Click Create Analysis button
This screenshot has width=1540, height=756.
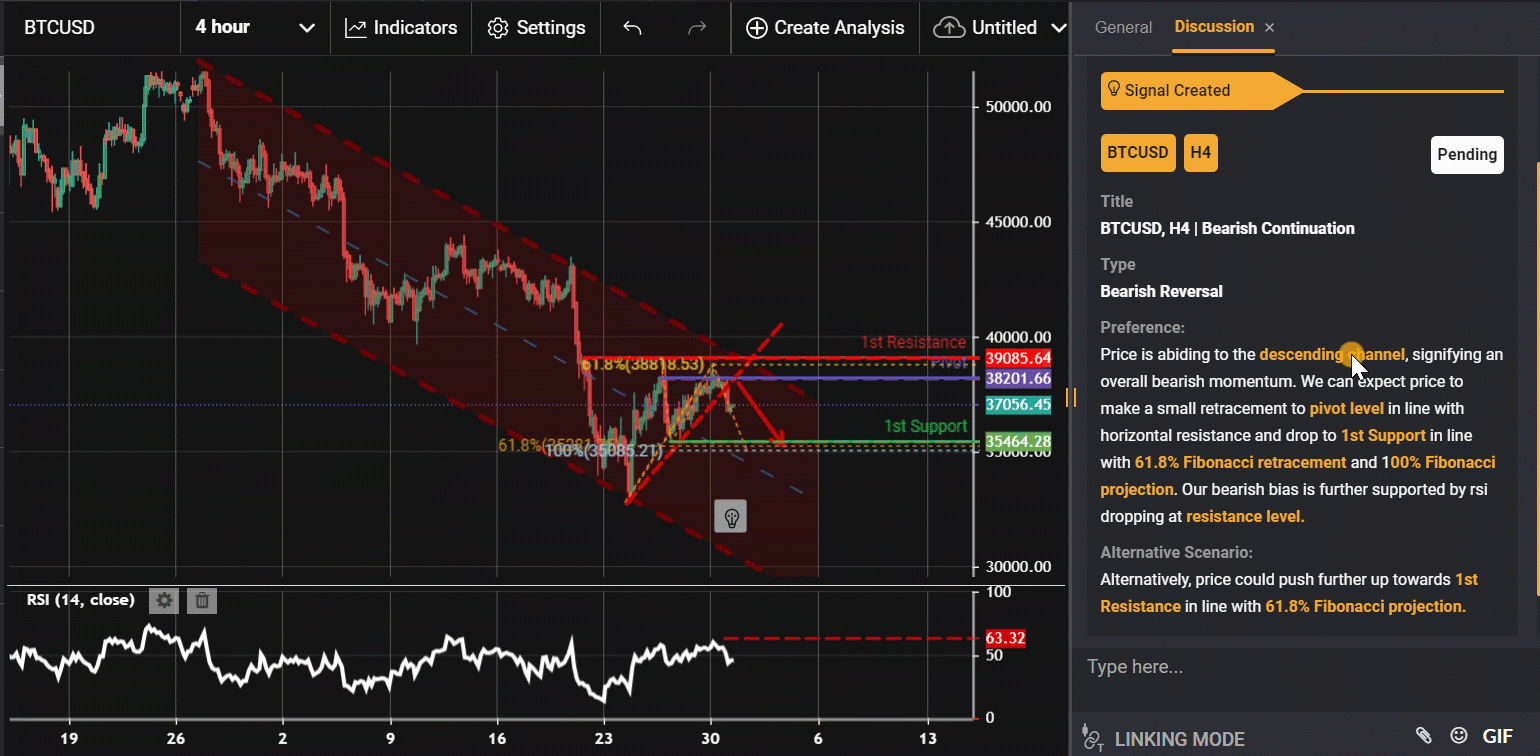(825, 28)
